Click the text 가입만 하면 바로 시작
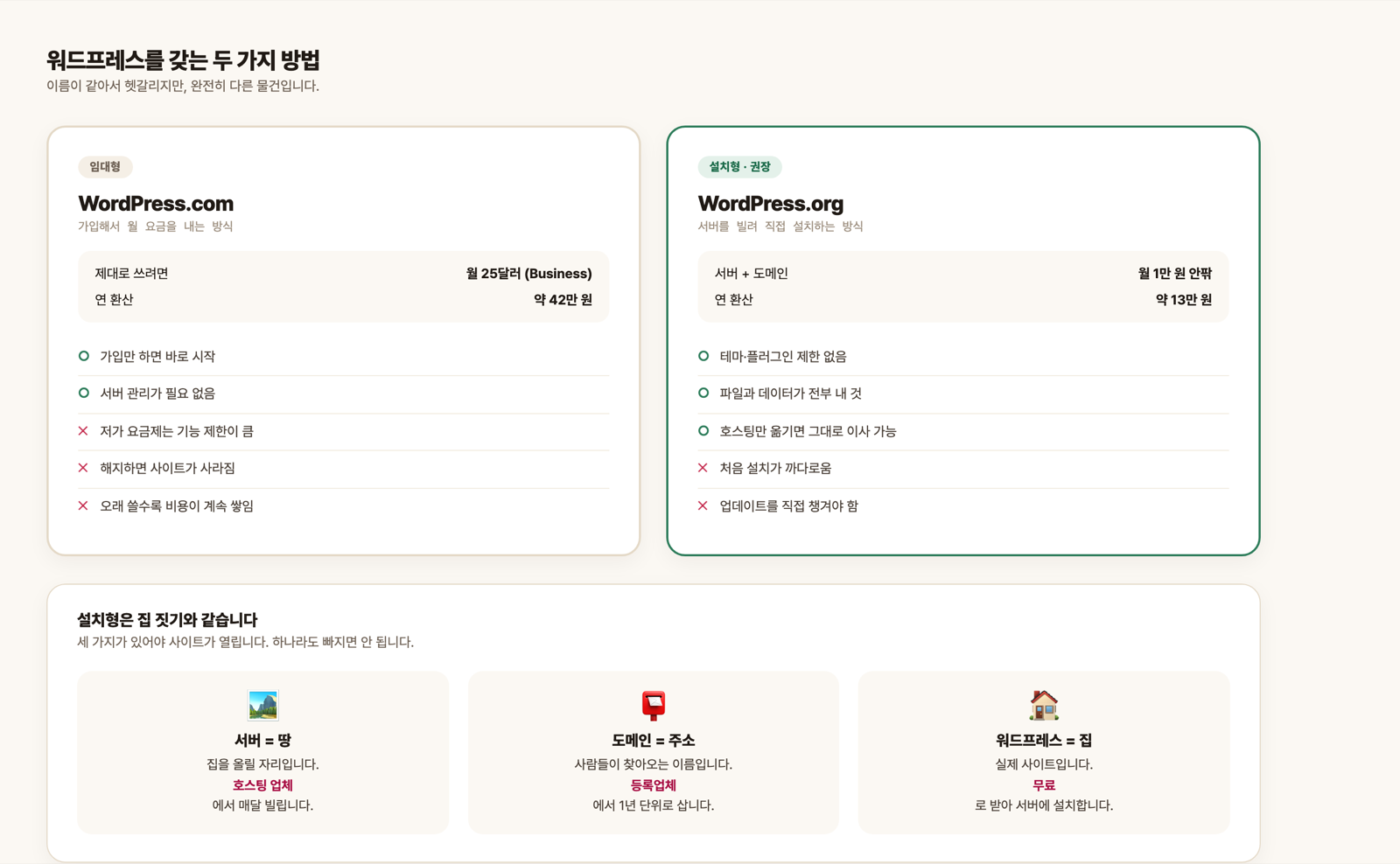Image resolution: width=1400 pixels, height=864 pixels. (x=157, y=357)
